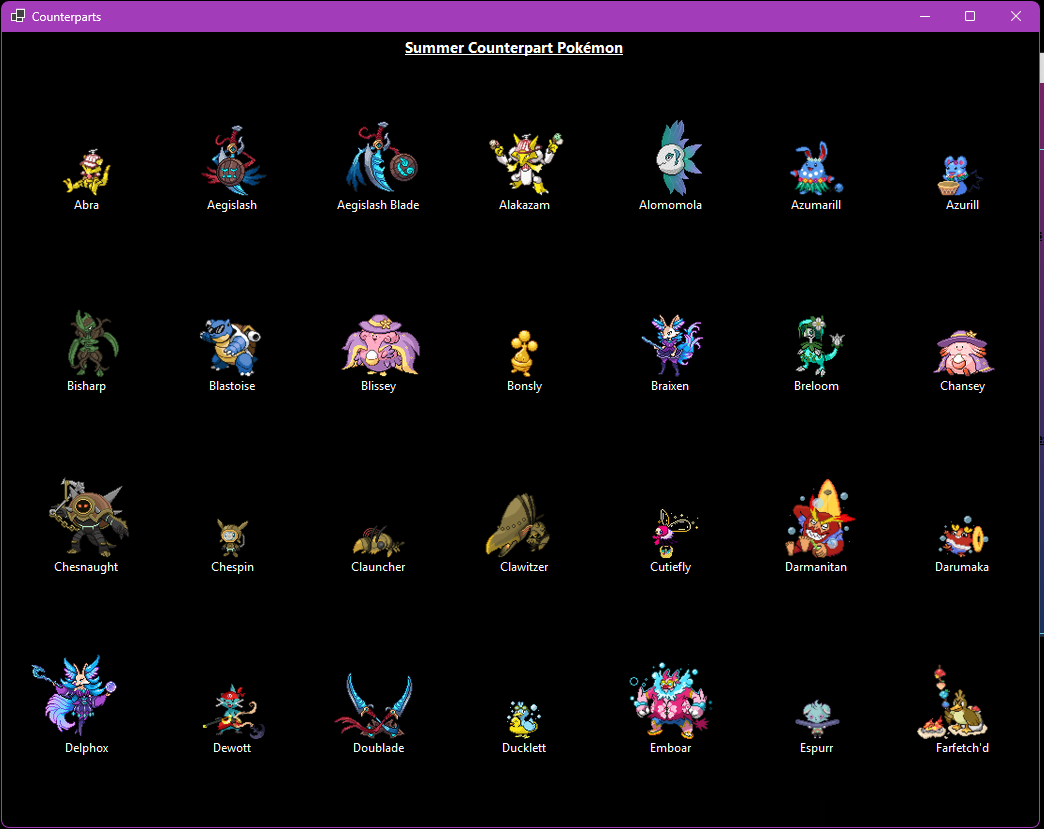Image resolution: width=1044 pixels, height=829 pixels.
Task: Click the Counterparts window title icon
Action: [18, 16]
